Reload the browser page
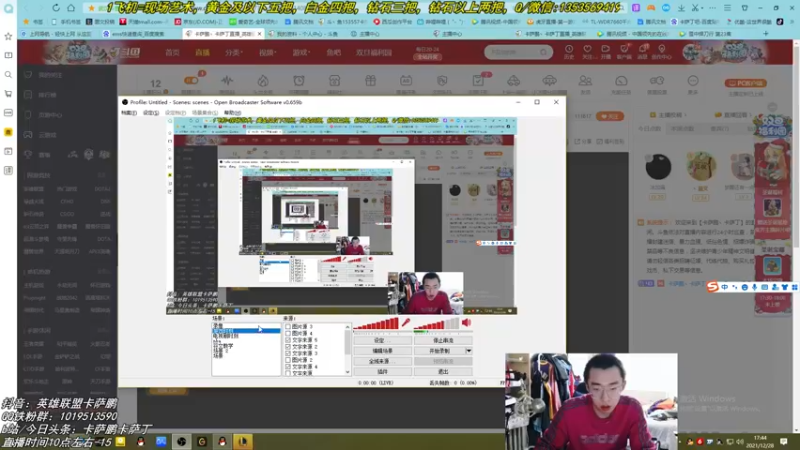 [56, 8]
